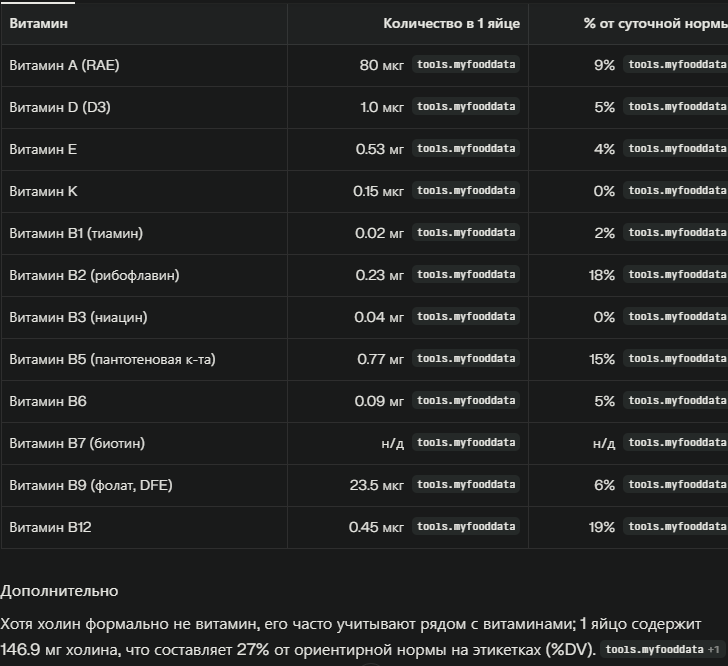The height and width of the screenshot is (666, 728).
Task: Open the source chip beside 0.09 мг
Action: [466, 401]
